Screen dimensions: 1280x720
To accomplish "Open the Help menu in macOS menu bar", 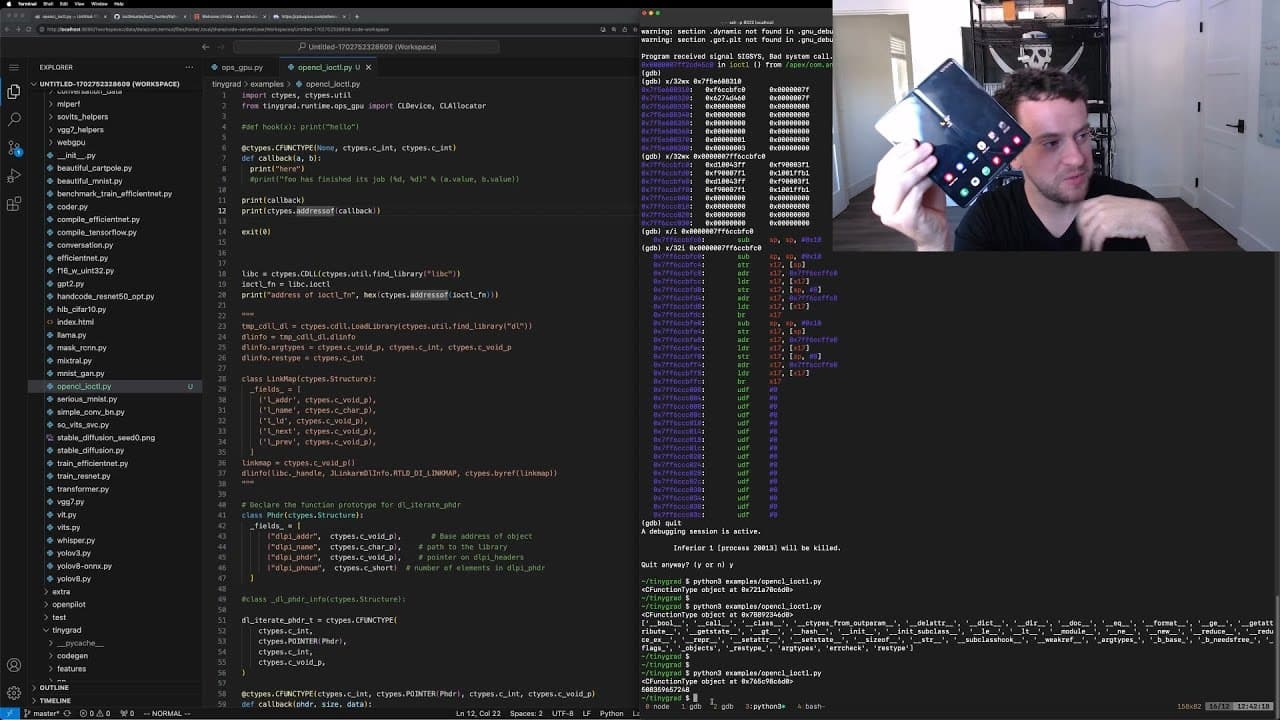I will pyautogui.click(x=118, y=4).
